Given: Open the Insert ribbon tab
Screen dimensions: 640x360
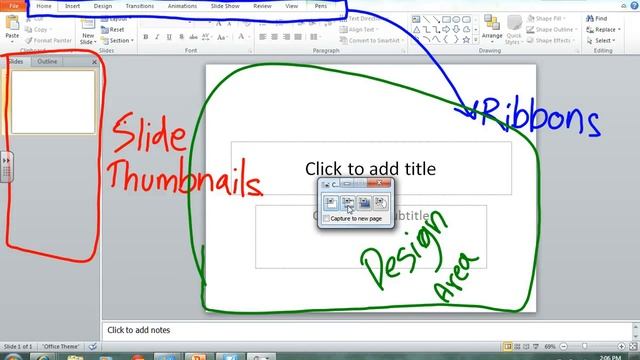Looking at the screenshot, I should pos(72,6).
